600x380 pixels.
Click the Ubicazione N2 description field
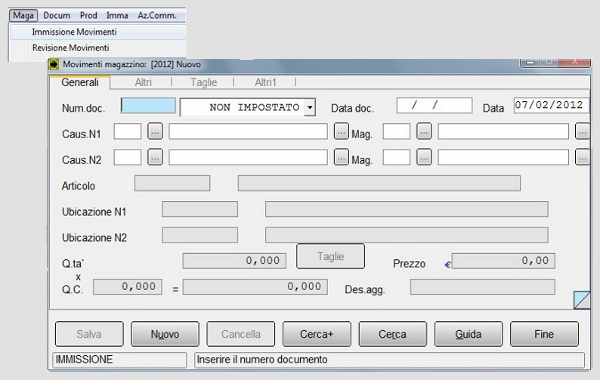click(406, 235)
